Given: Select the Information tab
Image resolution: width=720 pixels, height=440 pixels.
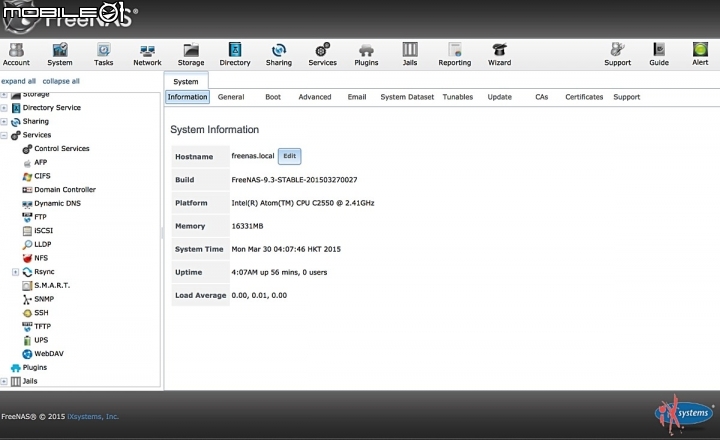Looking at the screenshot, I should click(187, 97).
